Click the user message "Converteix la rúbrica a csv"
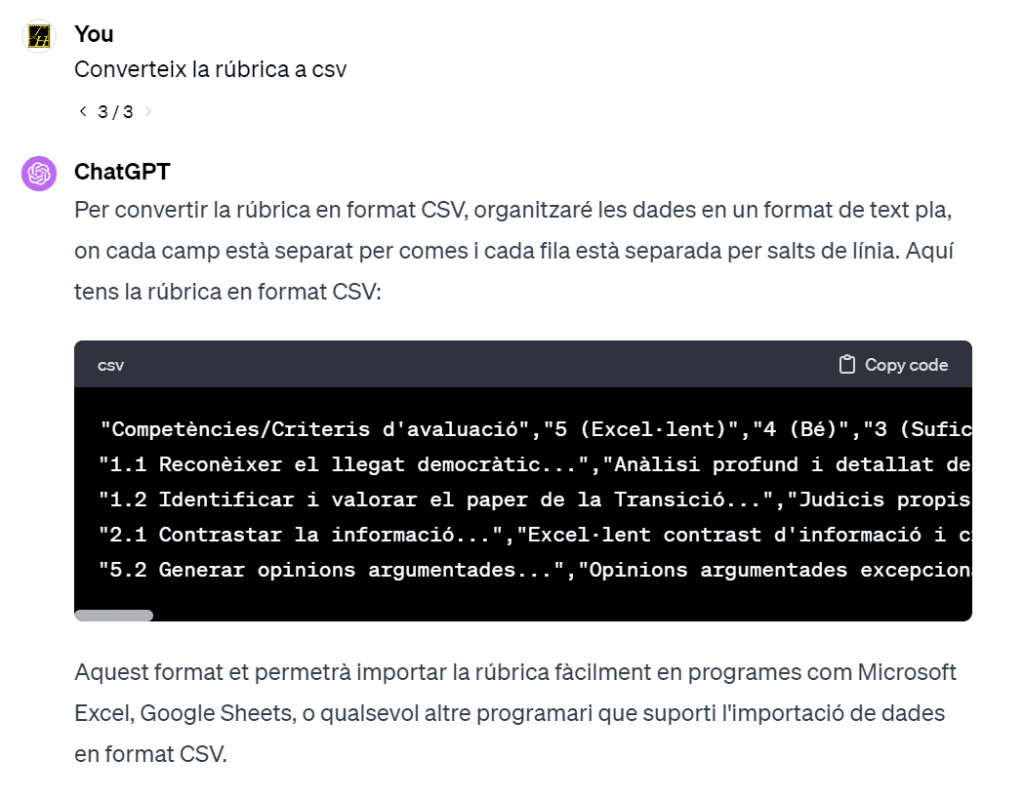This screenshot has height=800, width=1024. pyautogui.click(x=210, y=70)
